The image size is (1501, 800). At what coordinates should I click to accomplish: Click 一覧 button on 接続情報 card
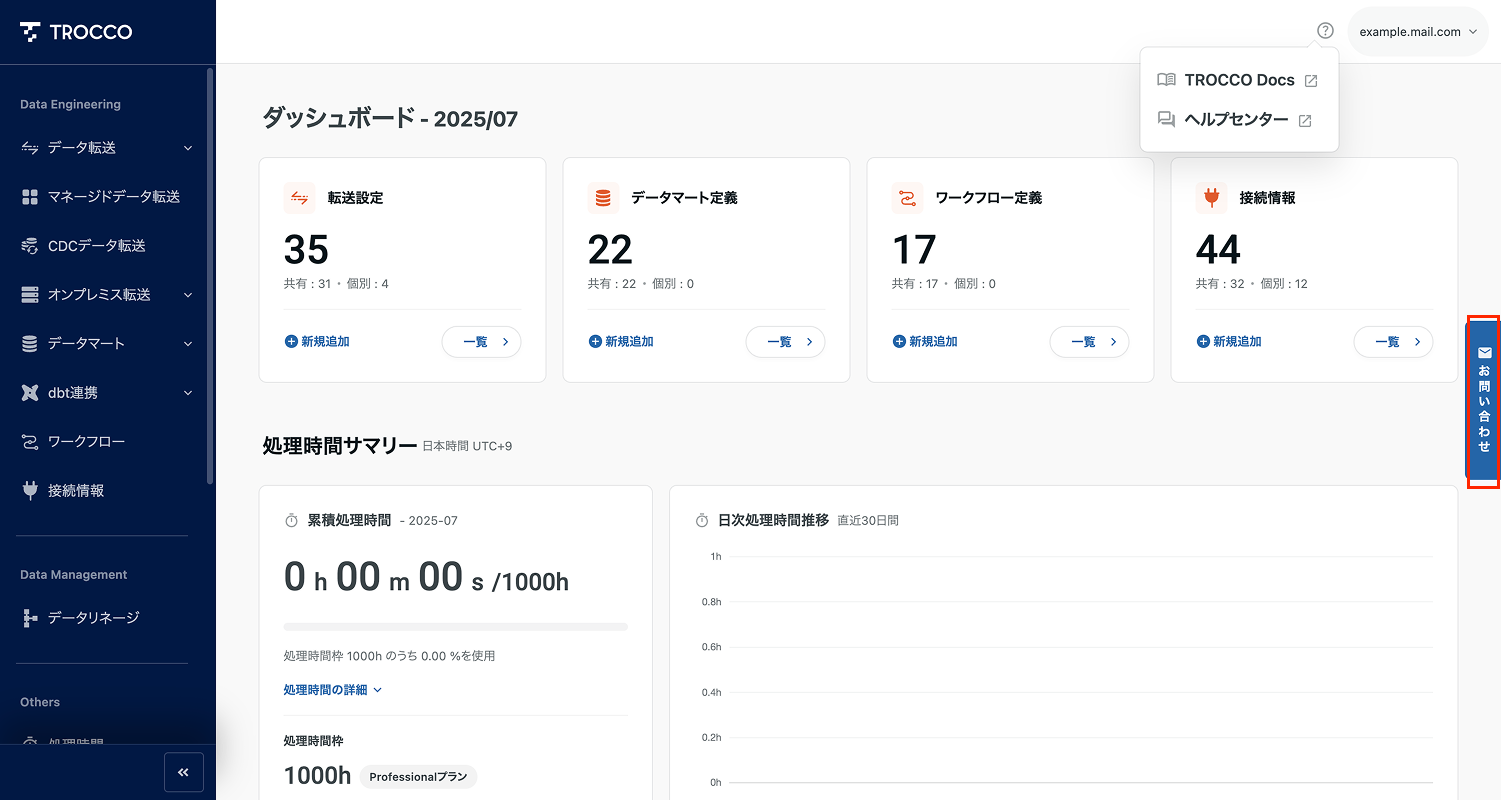[x=1393, y=342]
